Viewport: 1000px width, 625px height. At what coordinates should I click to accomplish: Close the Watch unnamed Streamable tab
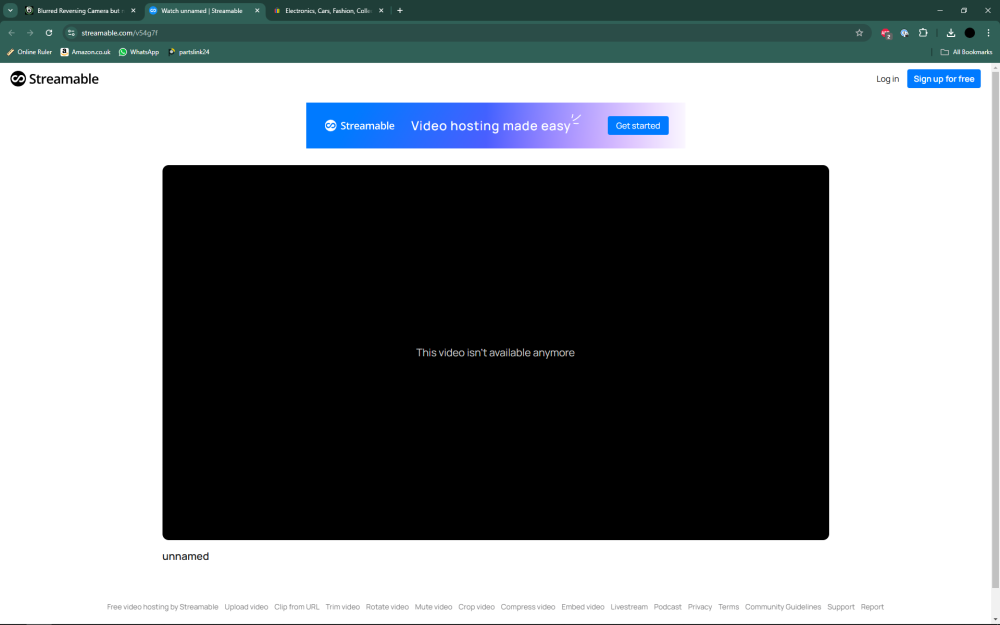(257, 11)
